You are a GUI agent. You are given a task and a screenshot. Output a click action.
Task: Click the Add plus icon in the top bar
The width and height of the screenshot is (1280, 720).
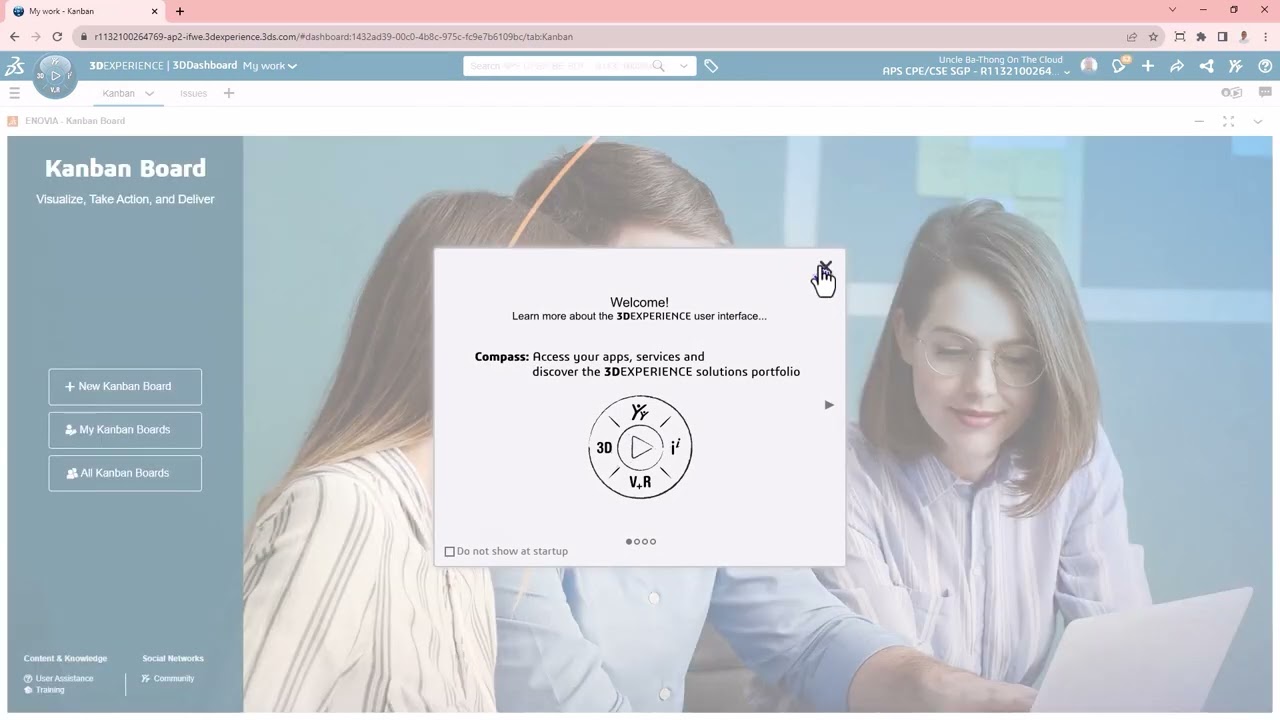(x=1148, y=66)
